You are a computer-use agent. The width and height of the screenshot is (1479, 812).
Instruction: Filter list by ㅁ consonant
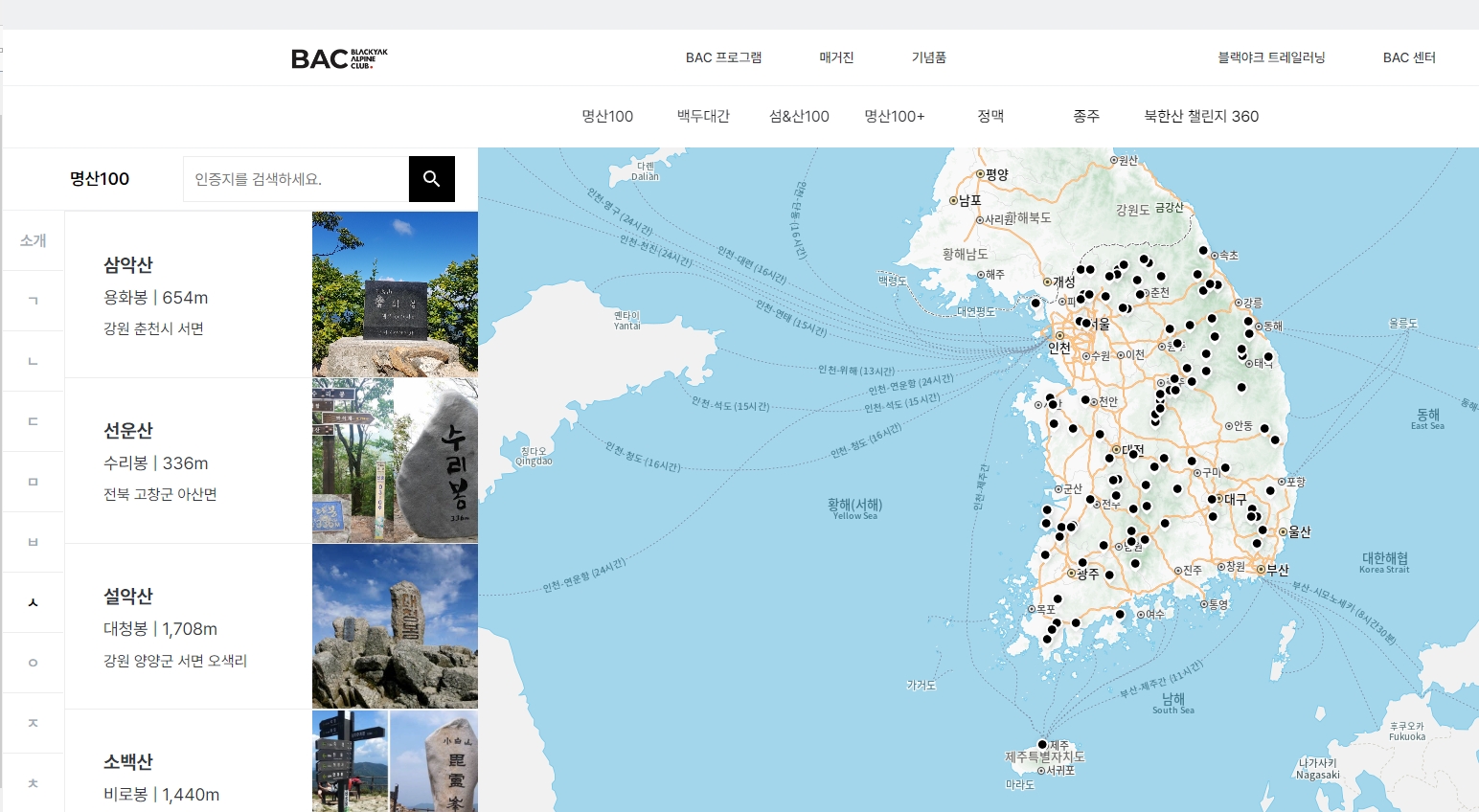click(34, 482)
